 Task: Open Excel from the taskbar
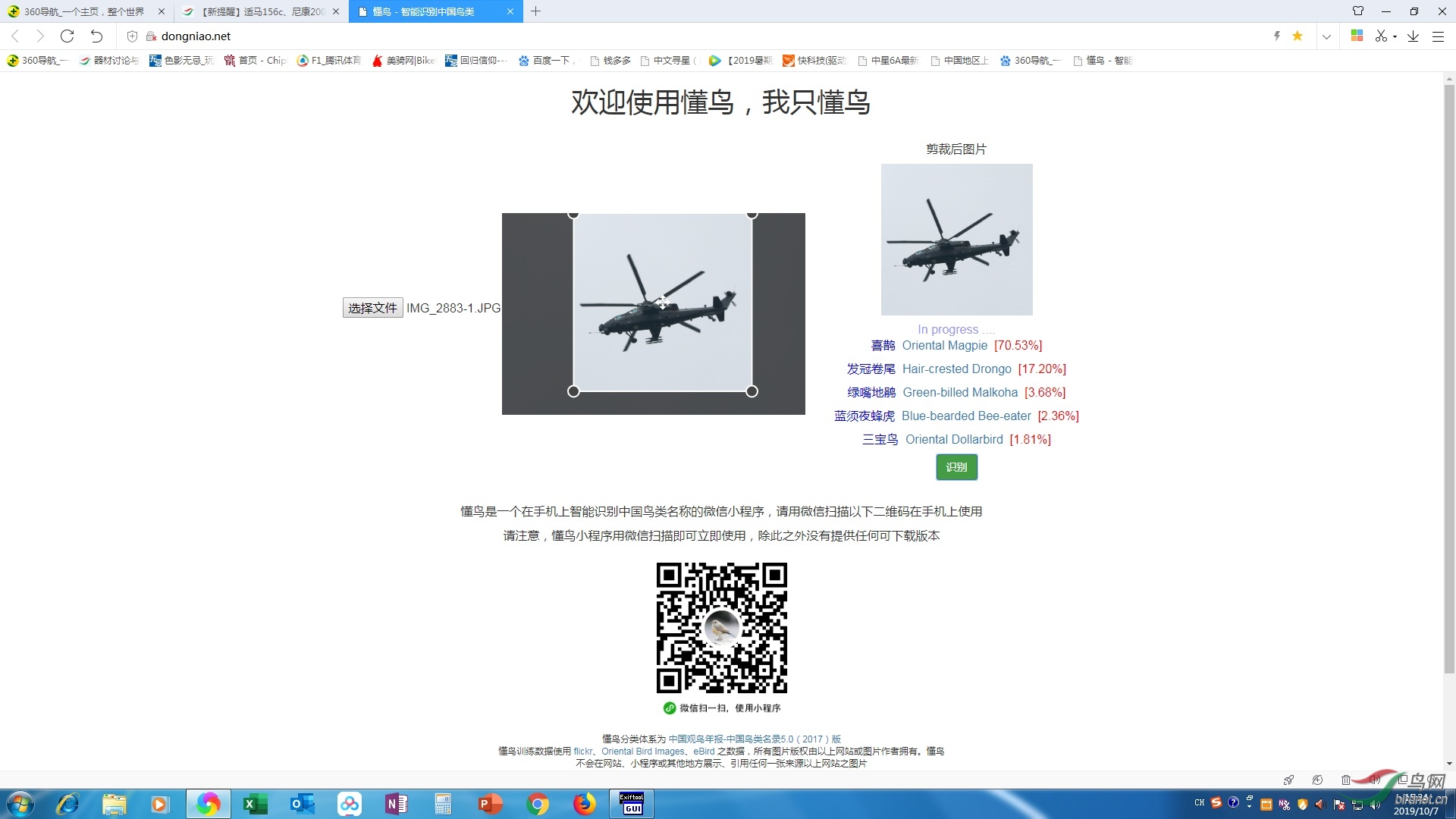255,804
